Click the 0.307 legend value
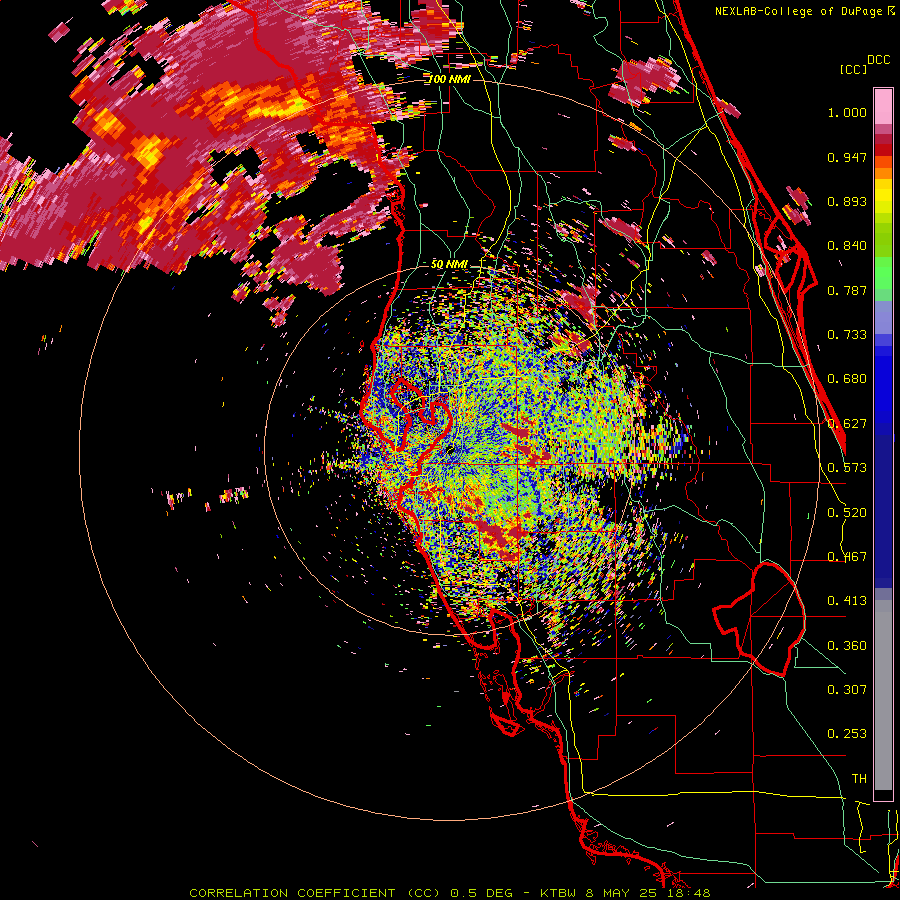 tap(847, 690)
